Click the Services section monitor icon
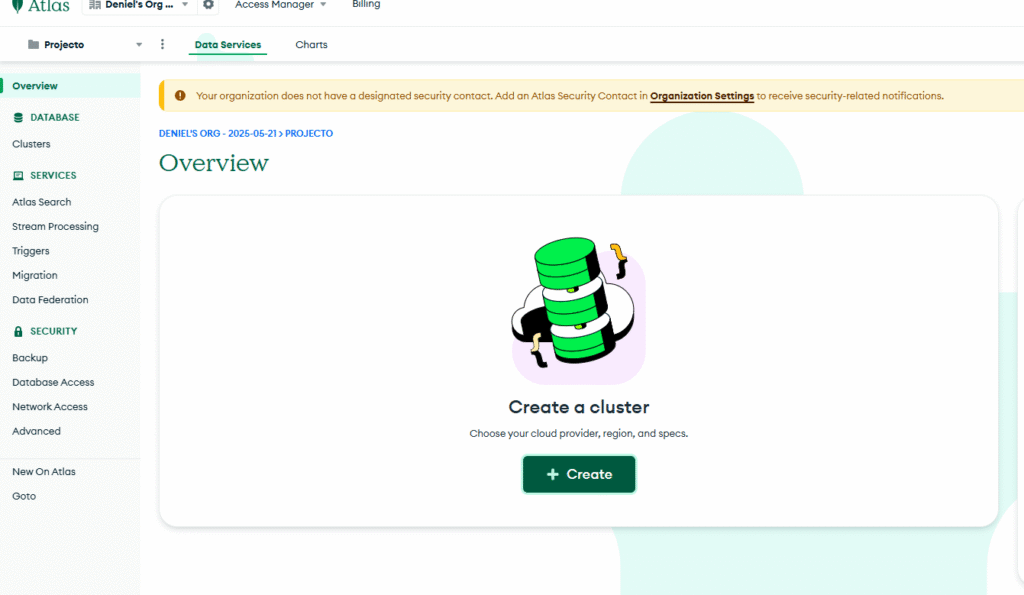This screenshot has width=1024, height=595. pyautogui.click(x=18, y=176)
